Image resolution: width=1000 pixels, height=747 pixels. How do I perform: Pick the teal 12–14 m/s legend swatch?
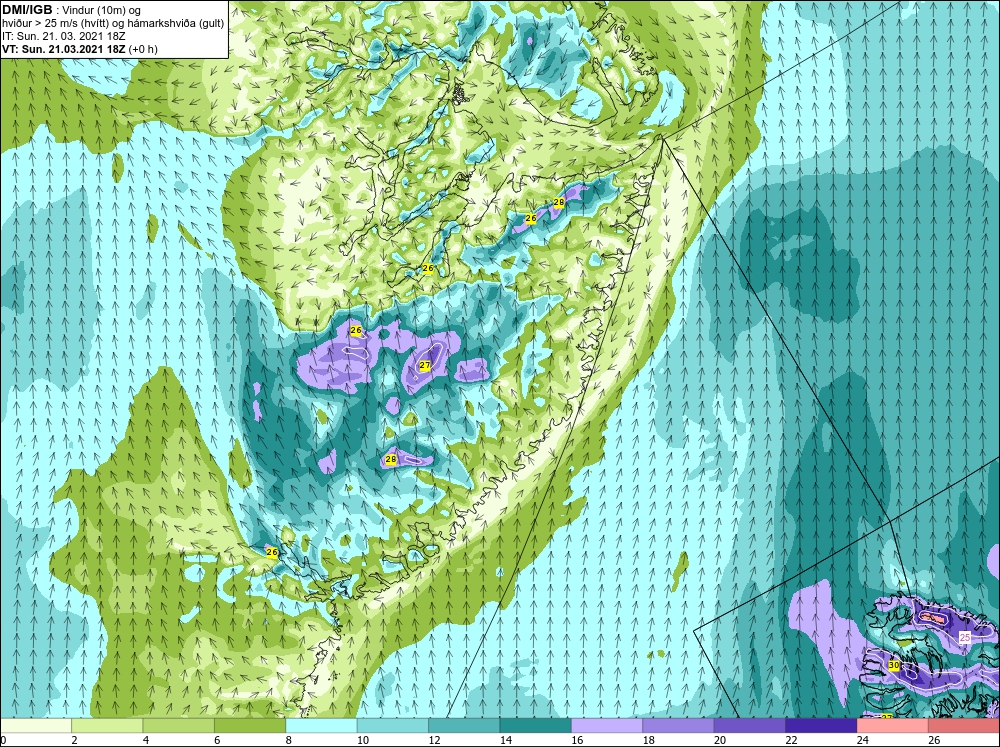pos(464,725)
